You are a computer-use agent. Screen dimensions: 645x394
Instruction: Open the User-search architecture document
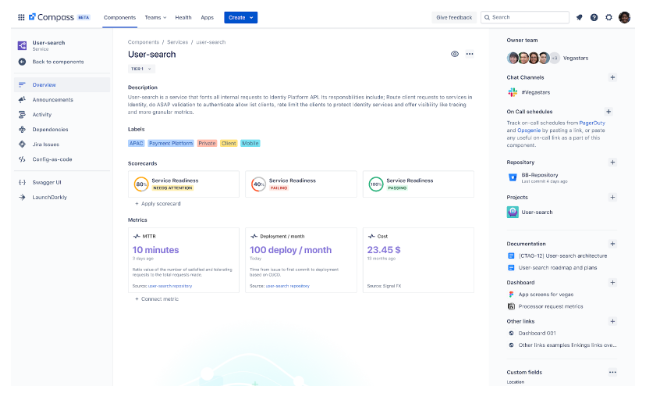(x=557, y=256)
